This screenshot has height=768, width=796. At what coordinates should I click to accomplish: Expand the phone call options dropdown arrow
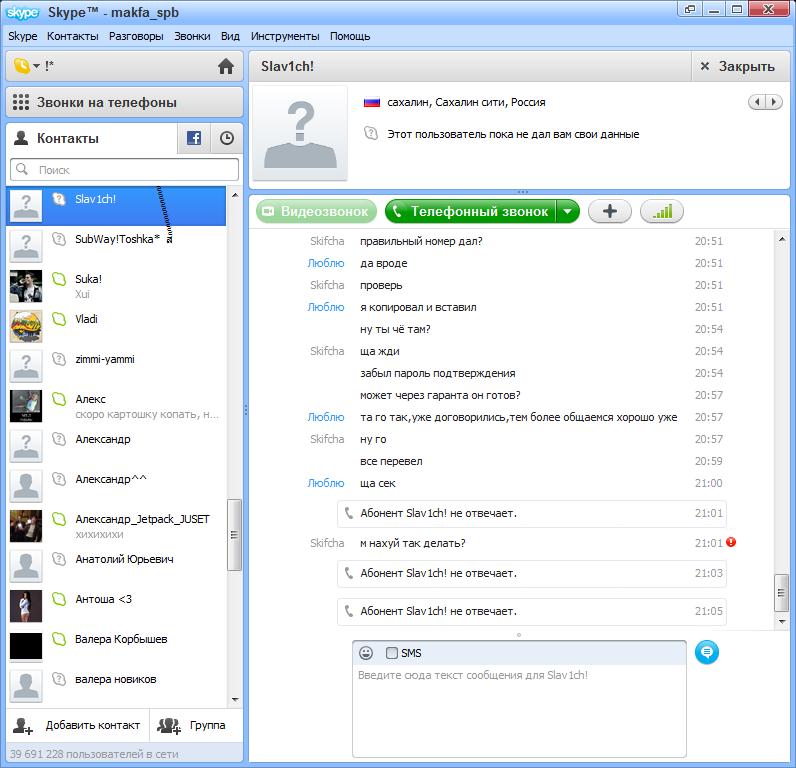pos(568,211)
